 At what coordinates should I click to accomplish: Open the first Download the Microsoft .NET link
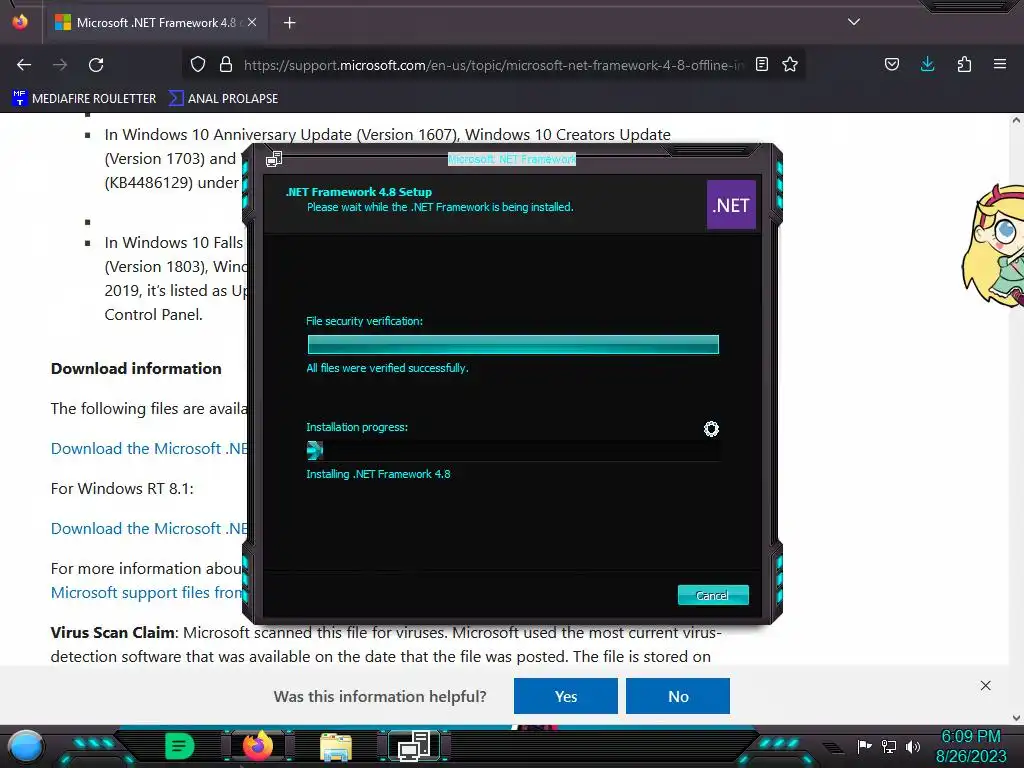coord(149,449)
